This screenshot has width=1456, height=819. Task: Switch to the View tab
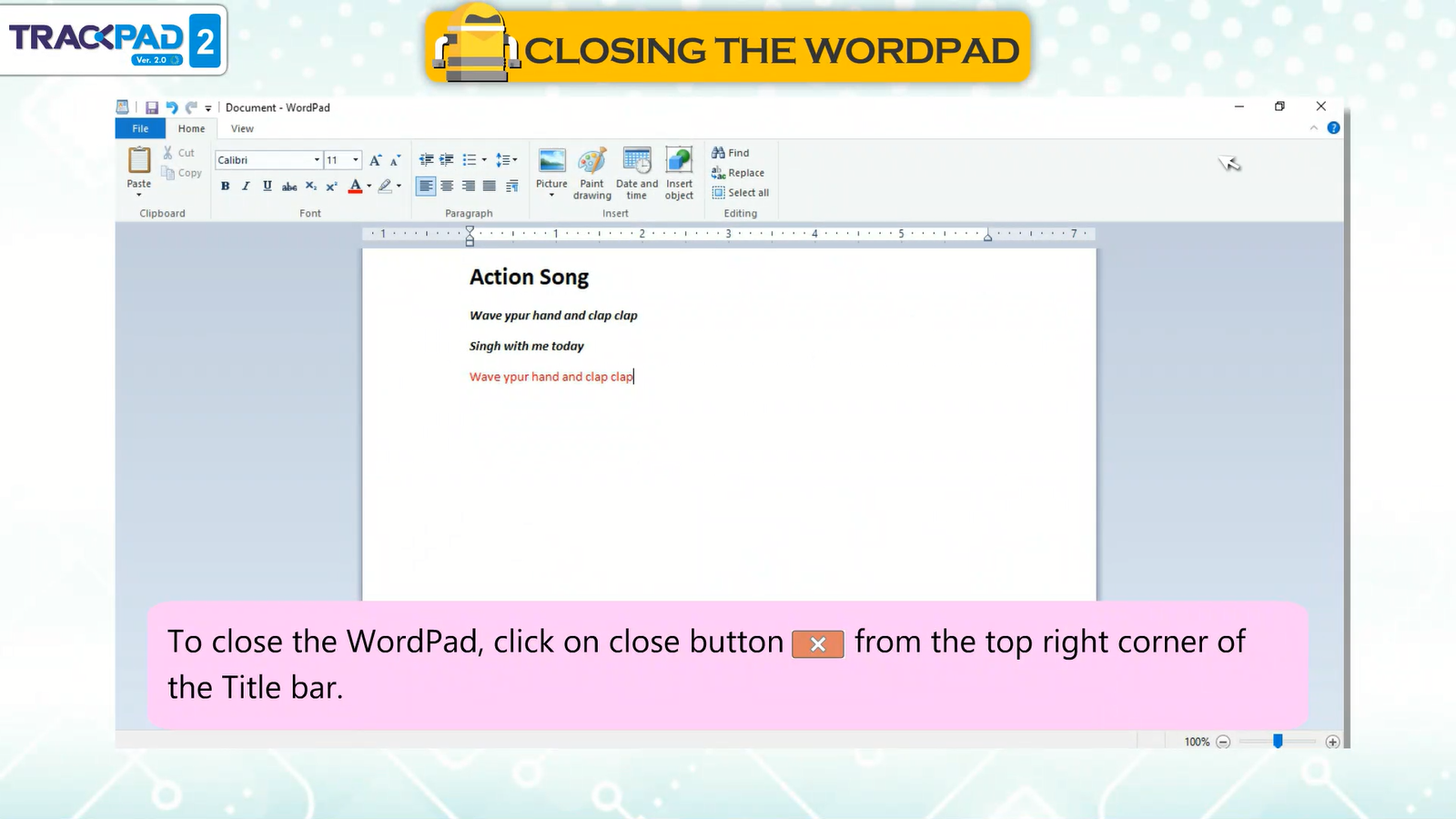tap(242, 128)
